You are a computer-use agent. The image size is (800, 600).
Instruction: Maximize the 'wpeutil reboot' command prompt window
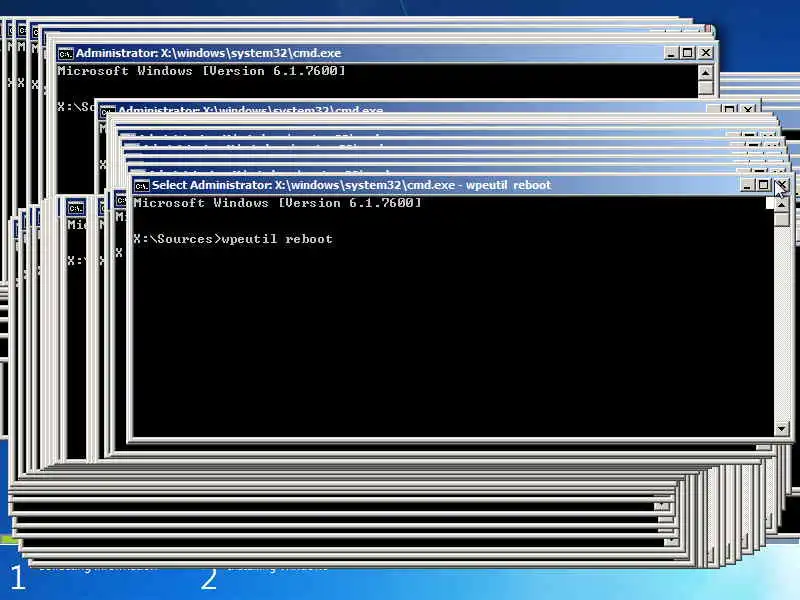point(763,185)
